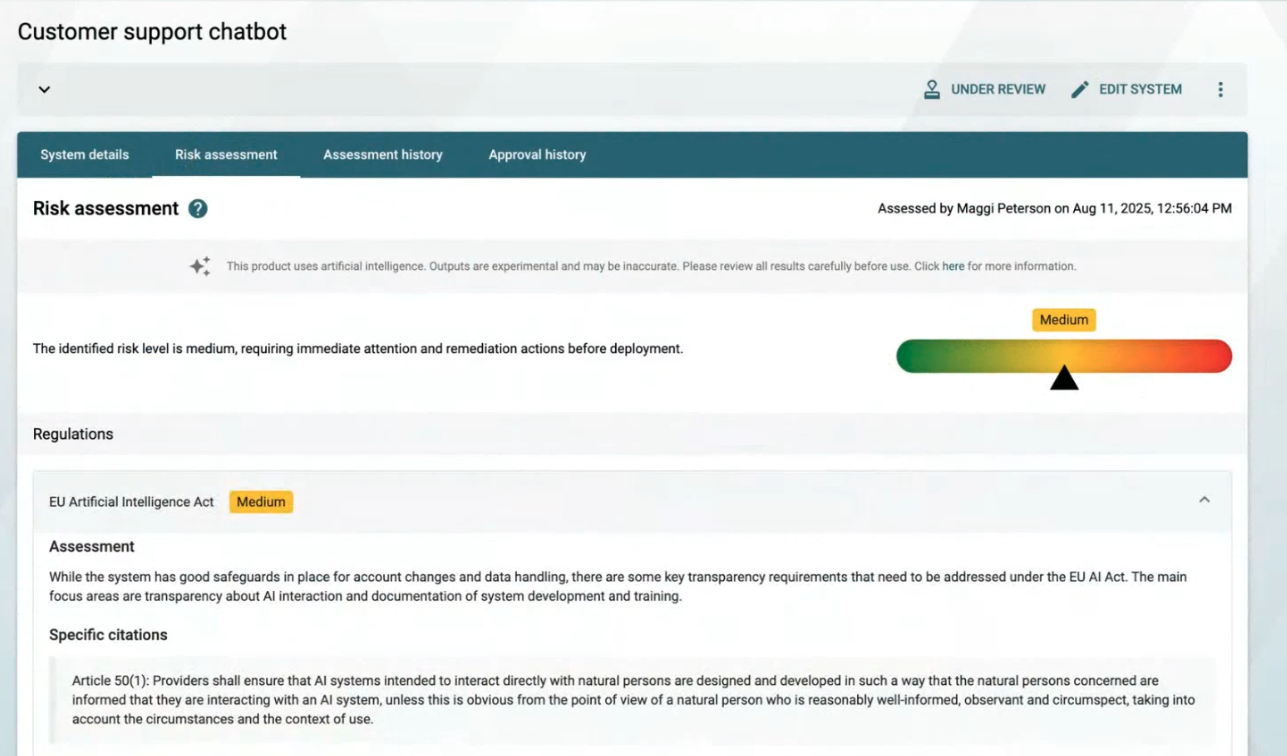
Task: Select the Risk assessment tab
Action: click(x=226, y=155)
